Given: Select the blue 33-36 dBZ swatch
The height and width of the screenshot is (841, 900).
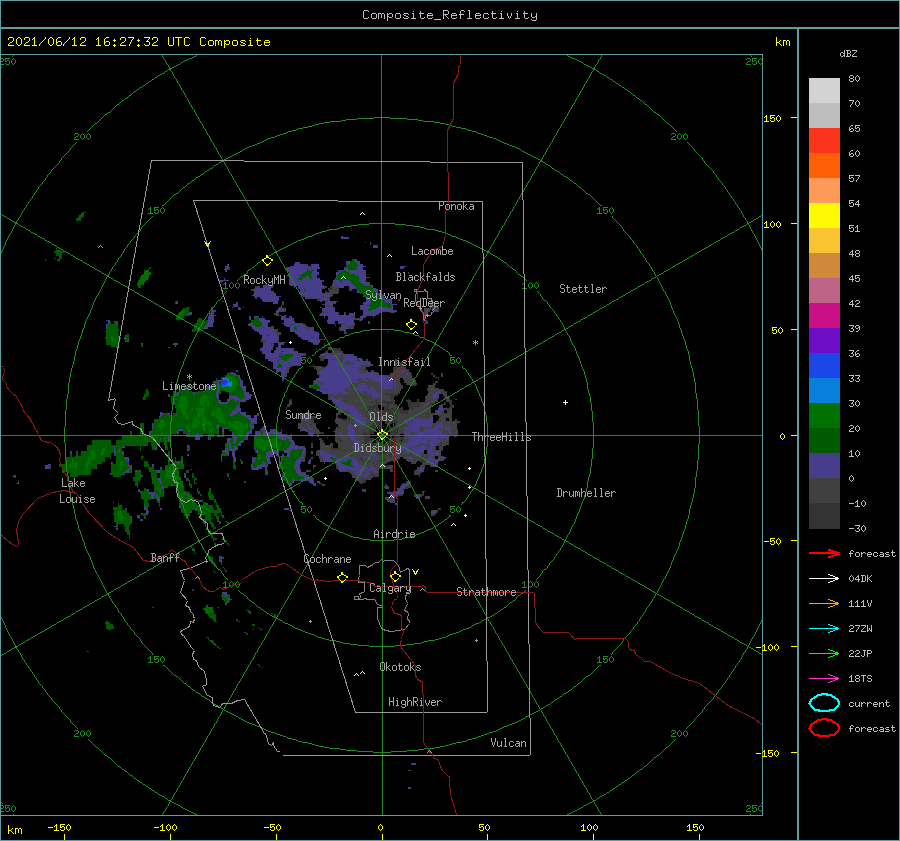Looking at the screenshot, I should click(x=824, y=366).
